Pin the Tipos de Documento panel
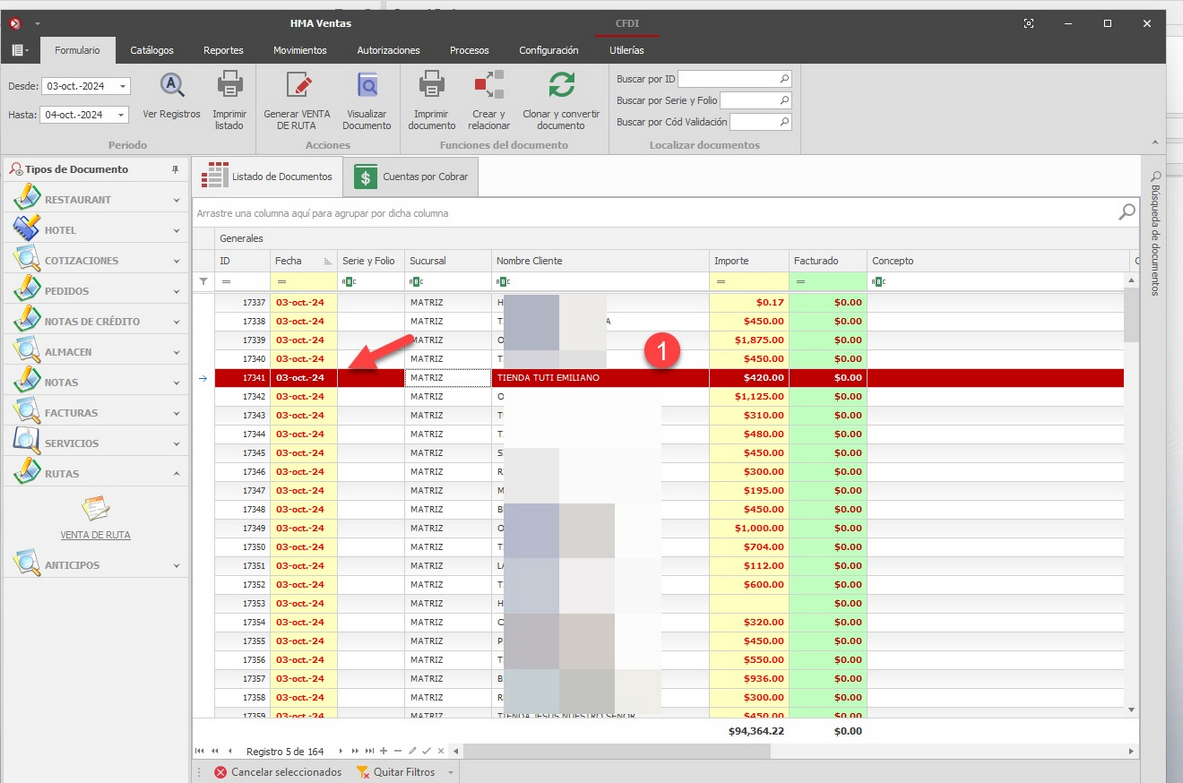 coord(175,170)
